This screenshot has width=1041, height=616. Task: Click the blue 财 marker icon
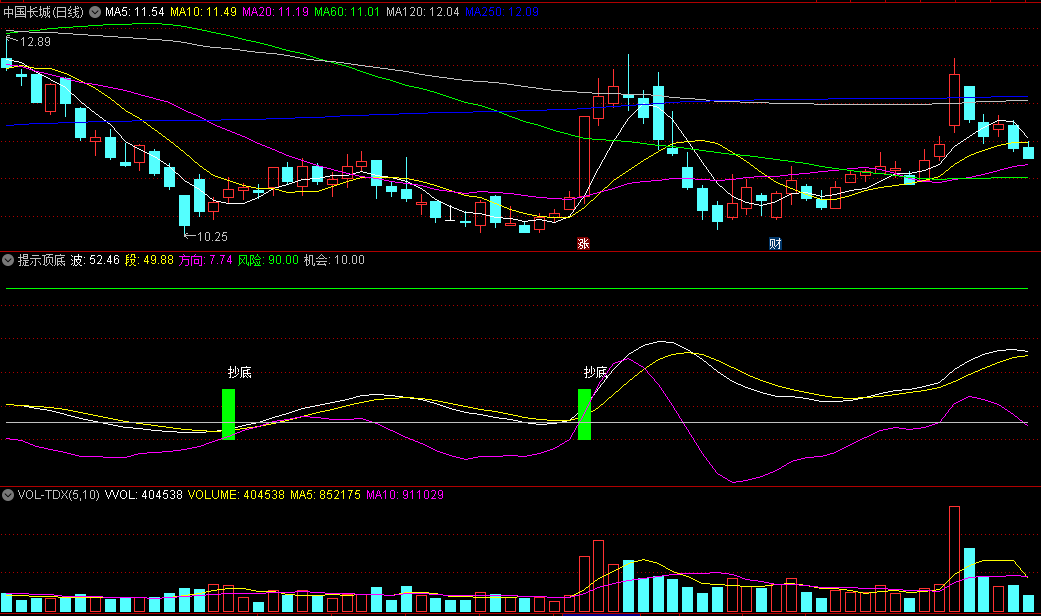pyautogui.click(x=775, y=244)
